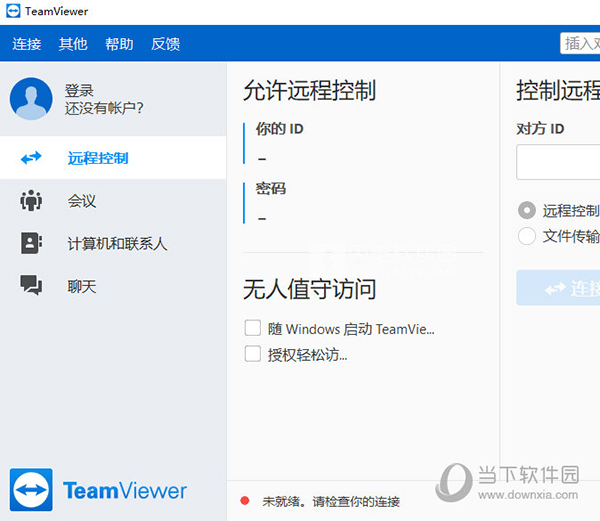Click the 未就绪。请检查你的连接 status text

coord(331,501)
